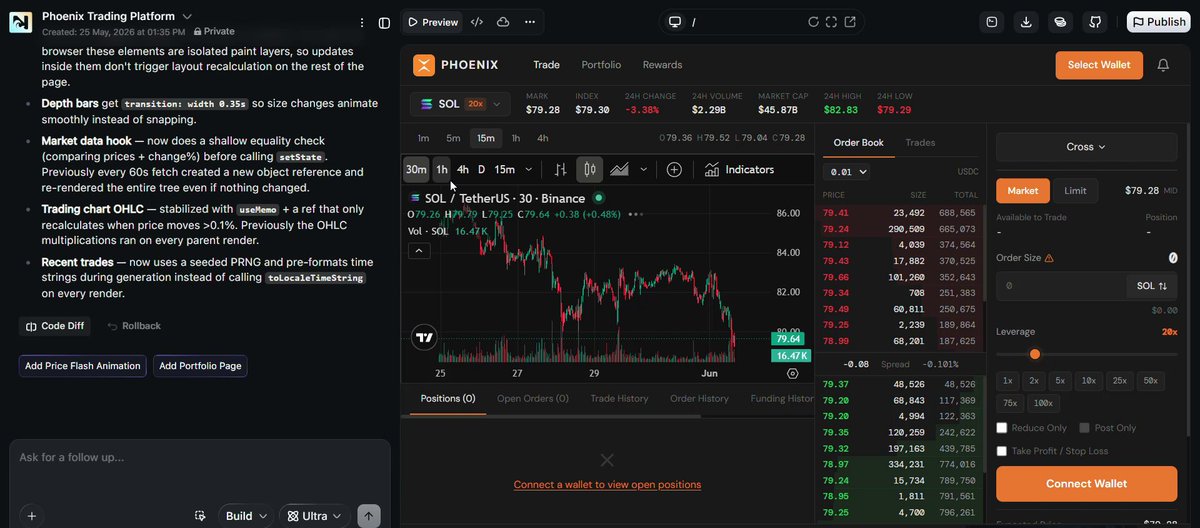
Task: Open the Trade History tab
Action: coord(619,398)
